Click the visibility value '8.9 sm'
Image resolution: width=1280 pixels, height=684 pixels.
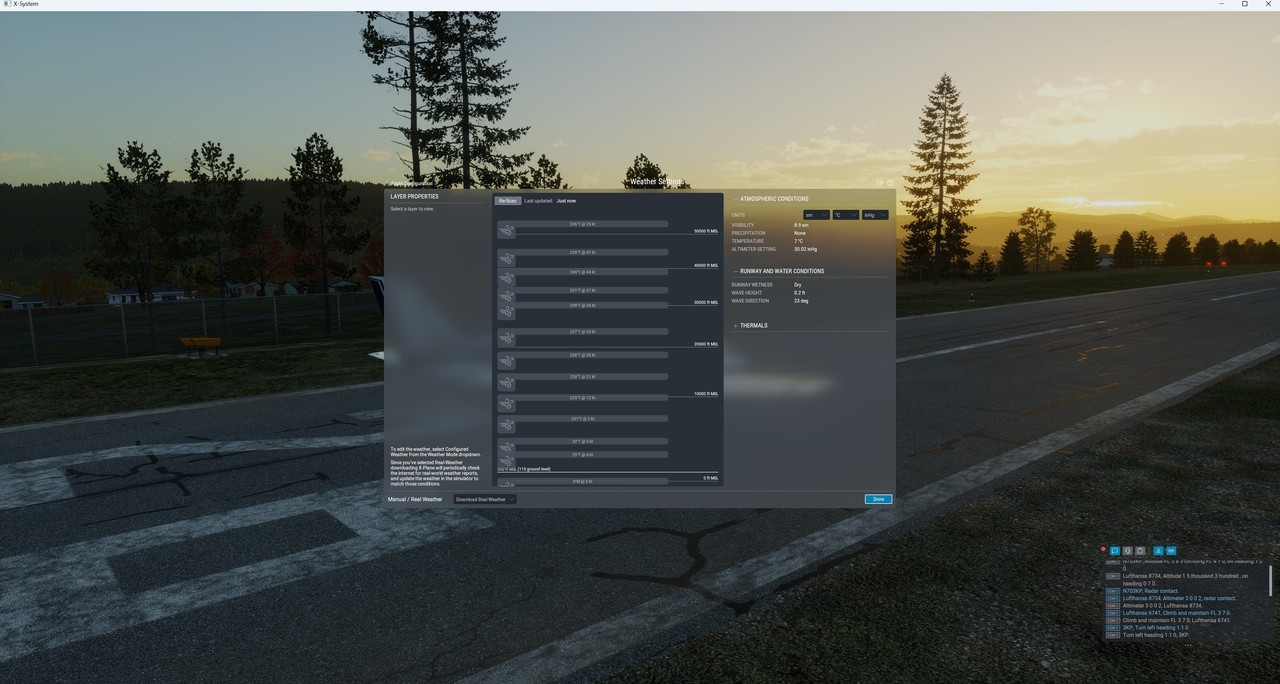pyautogui.click(x=801, y=225)
